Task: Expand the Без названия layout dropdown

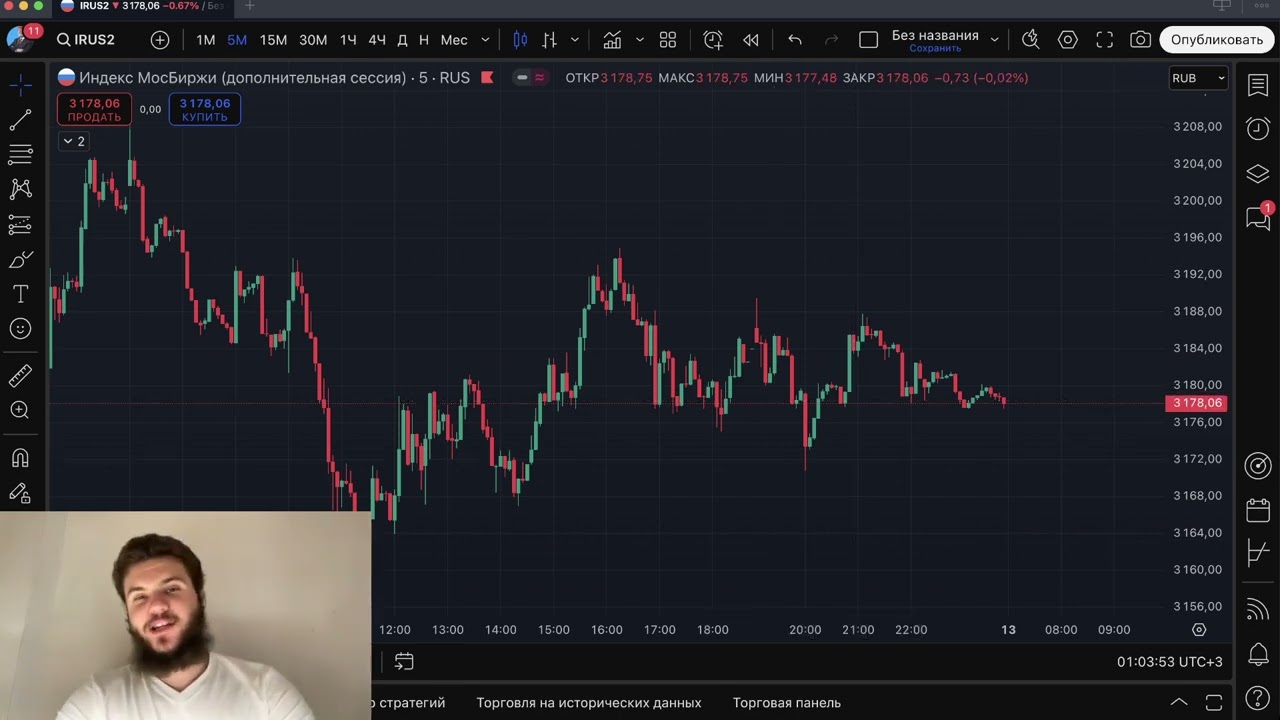Action: point(994,40)
